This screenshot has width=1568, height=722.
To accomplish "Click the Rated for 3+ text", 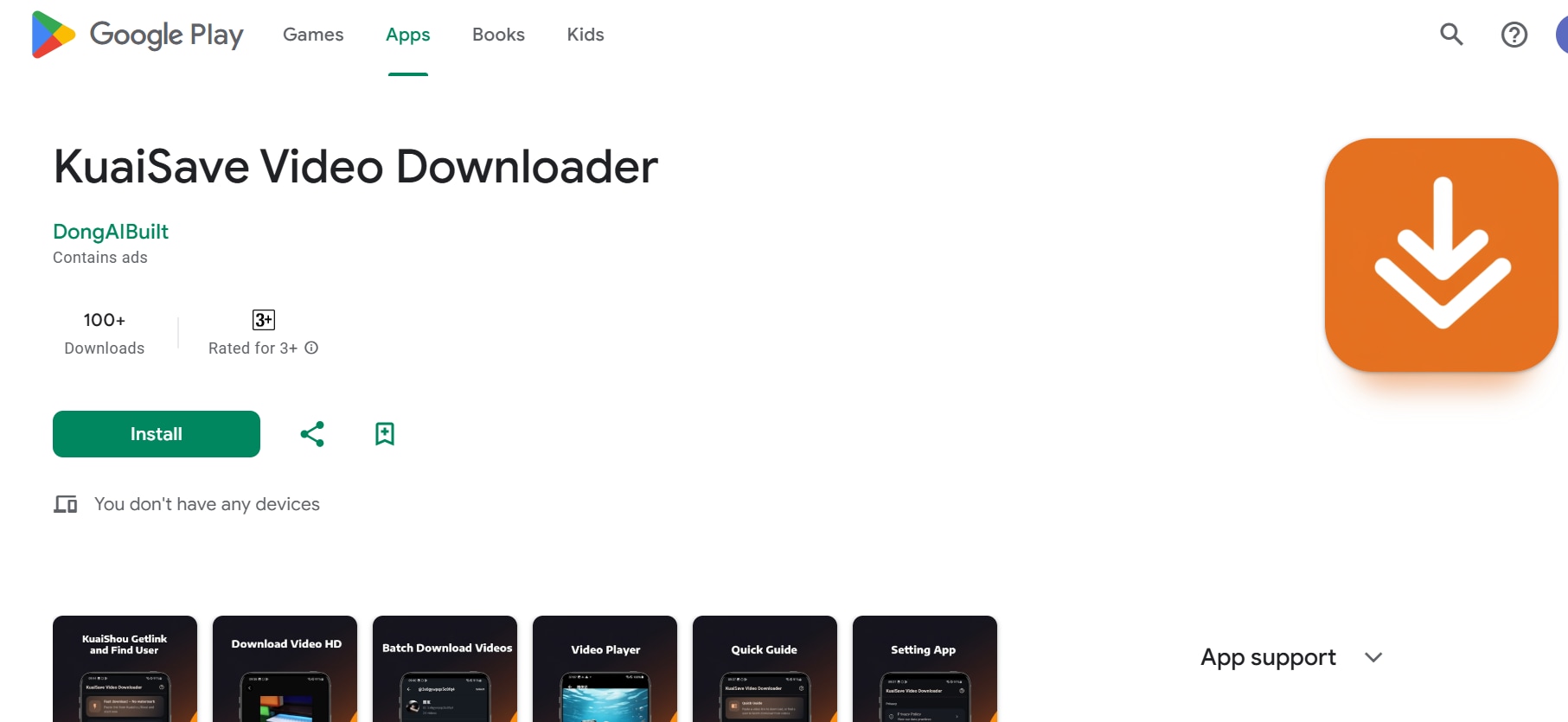I will (253, 348).
